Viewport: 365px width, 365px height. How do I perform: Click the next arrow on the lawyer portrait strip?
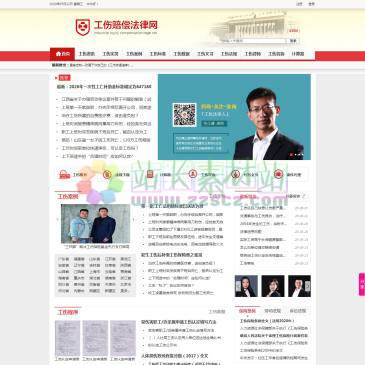[x=308, y=286]
